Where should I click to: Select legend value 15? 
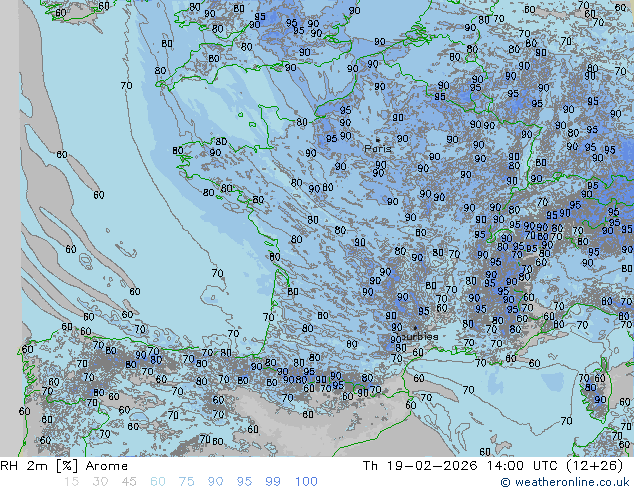click(x=71, y=482)
